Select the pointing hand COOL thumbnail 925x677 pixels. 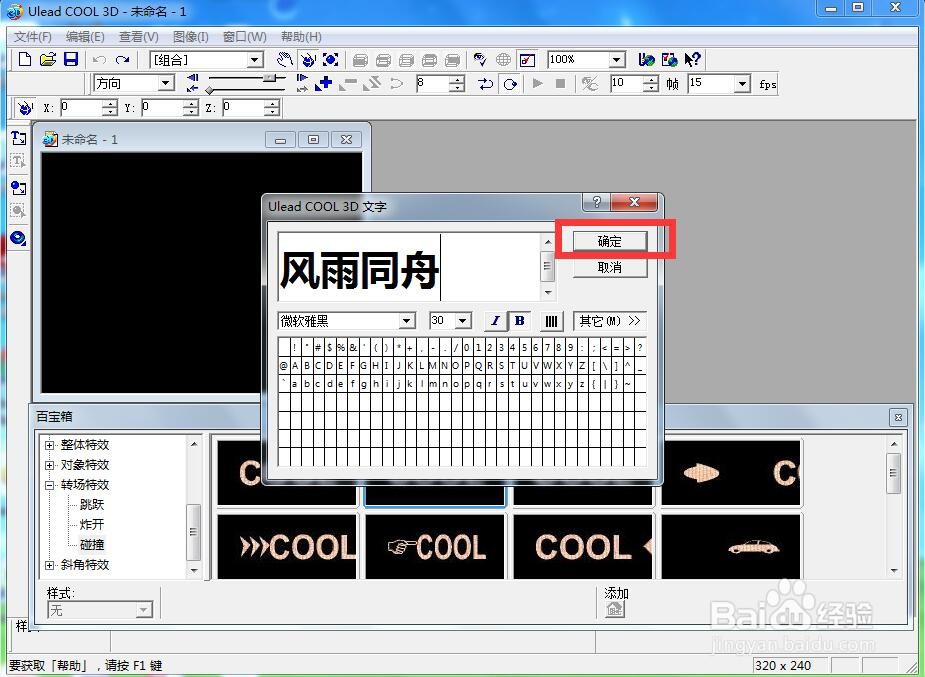tap(435, 546)
